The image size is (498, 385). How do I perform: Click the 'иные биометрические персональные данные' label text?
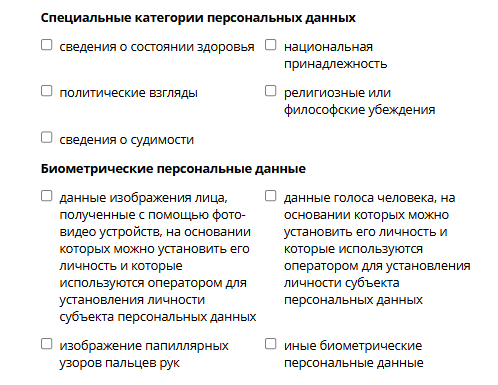pos(354,354)
